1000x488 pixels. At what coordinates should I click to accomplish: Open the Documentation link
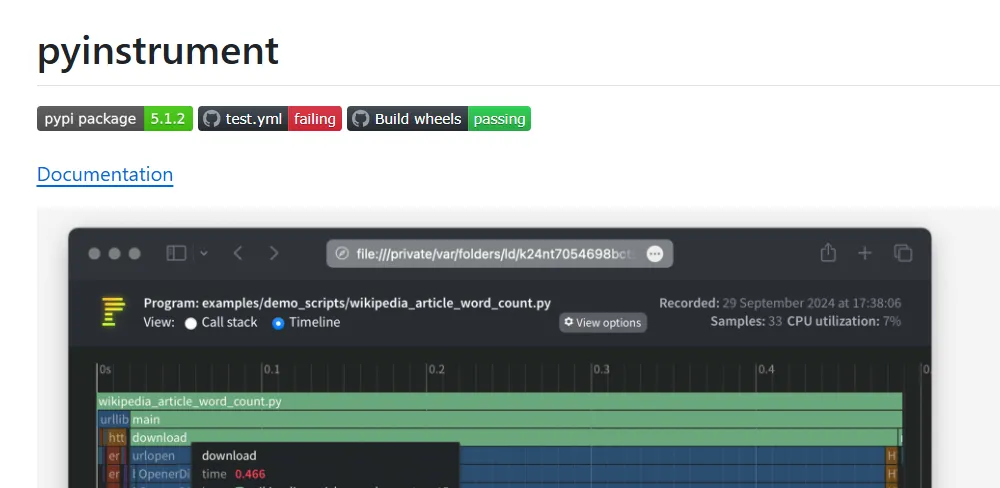105,174
